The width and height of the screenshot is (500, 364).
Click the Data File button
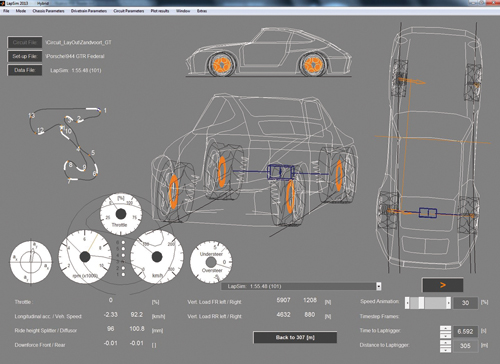tap(25, 70)
